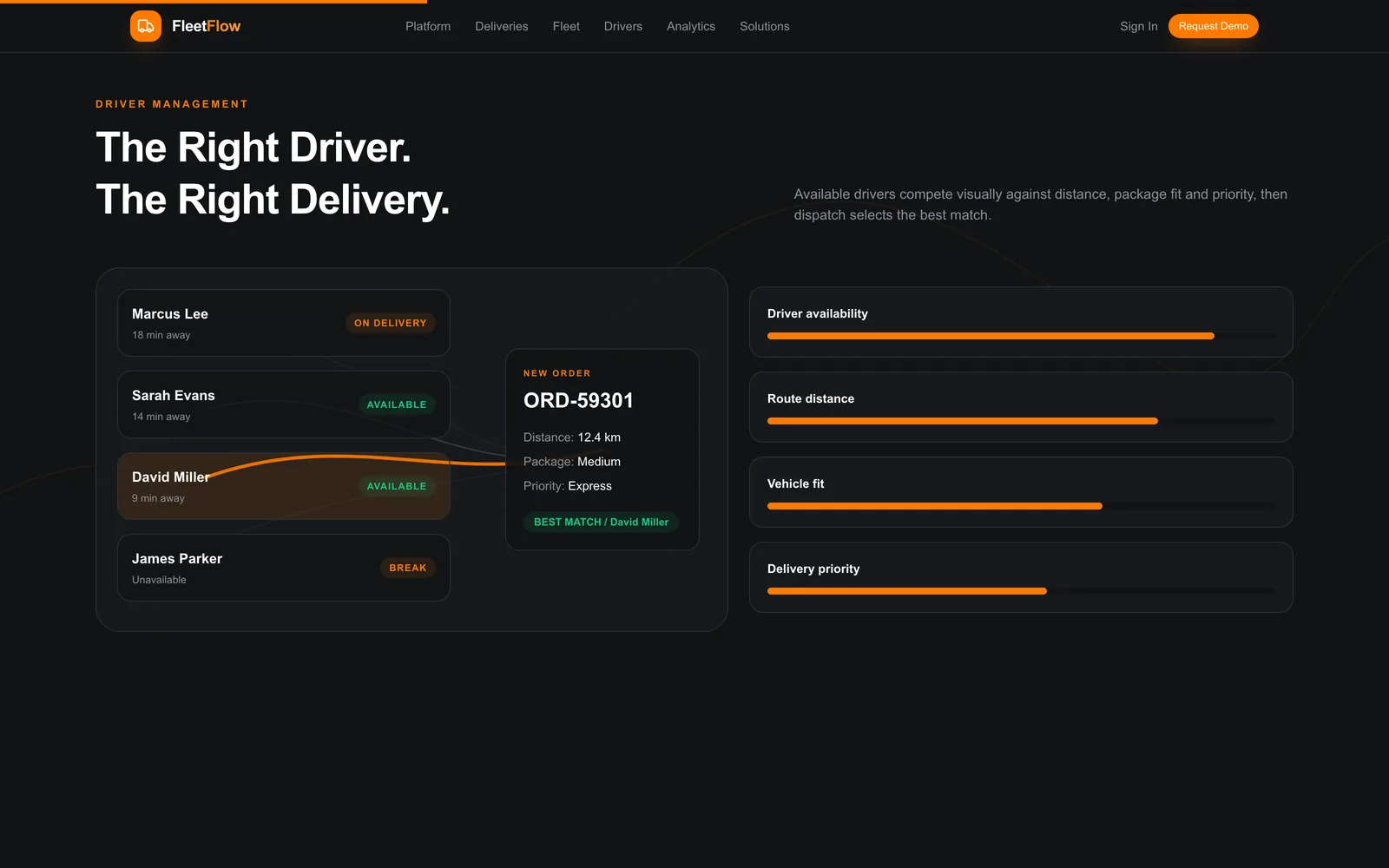The height and width of the screenshot is (868, 1389).
Task: Click the Delivery priority progress bar
Action: [1021, 591]
